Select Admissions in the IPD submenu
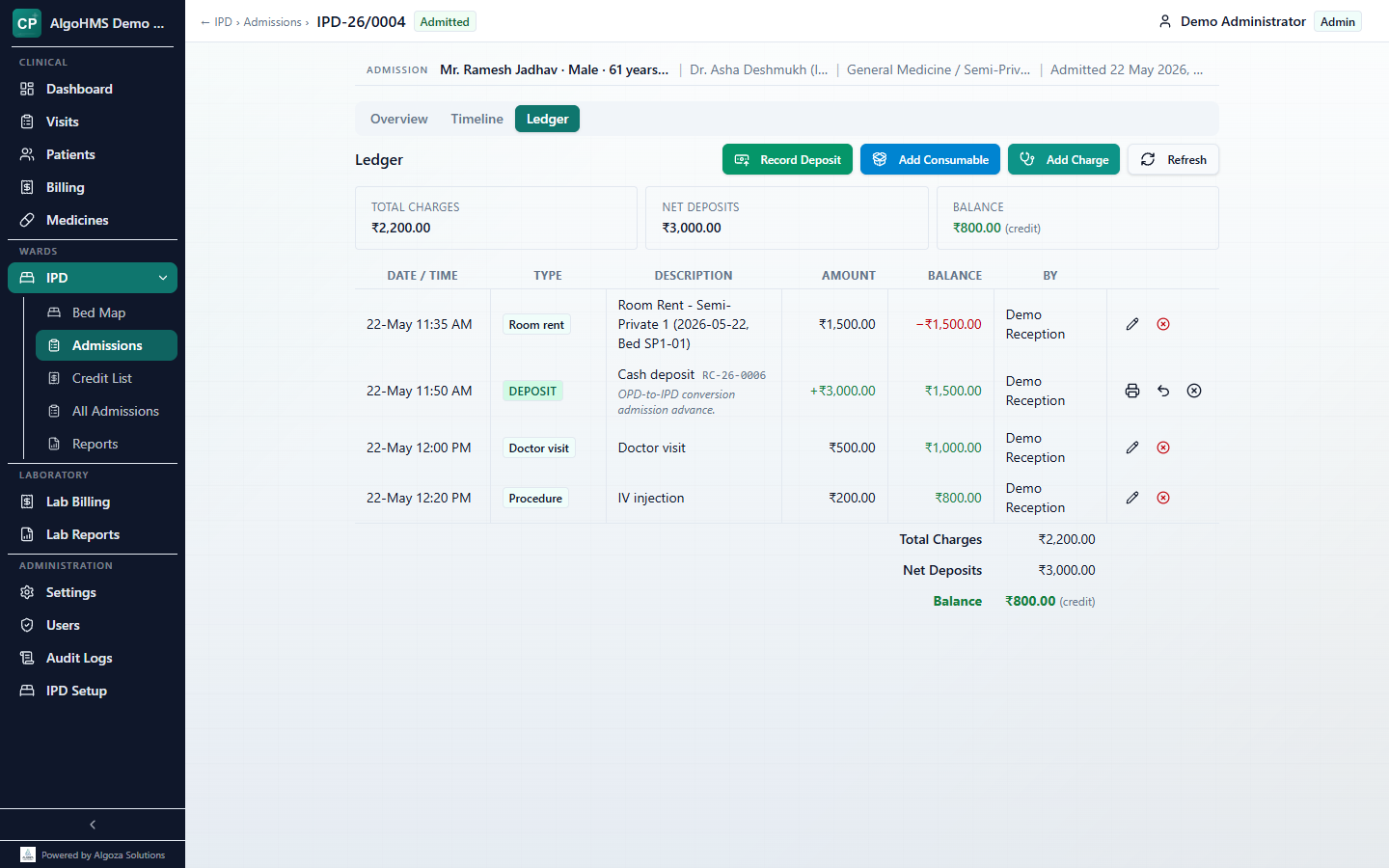Image resolution: width=1389 pixels, height=868 pixels. click(106, 345)
